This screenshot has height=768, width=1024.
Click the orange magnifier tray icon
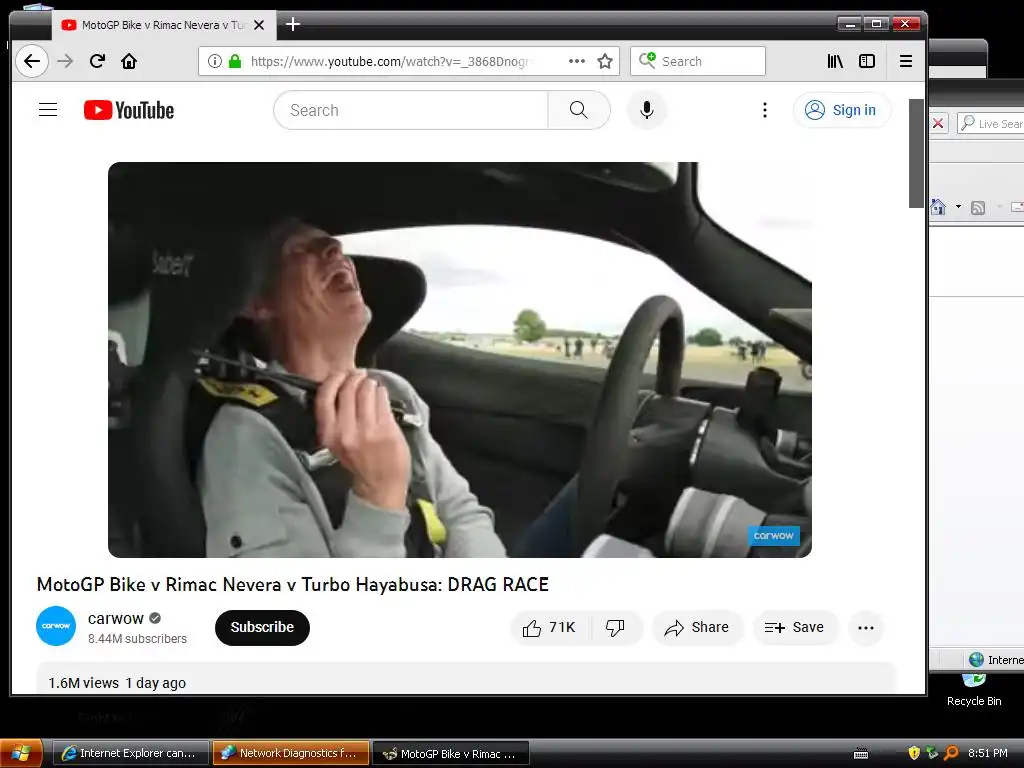point(952,753)
